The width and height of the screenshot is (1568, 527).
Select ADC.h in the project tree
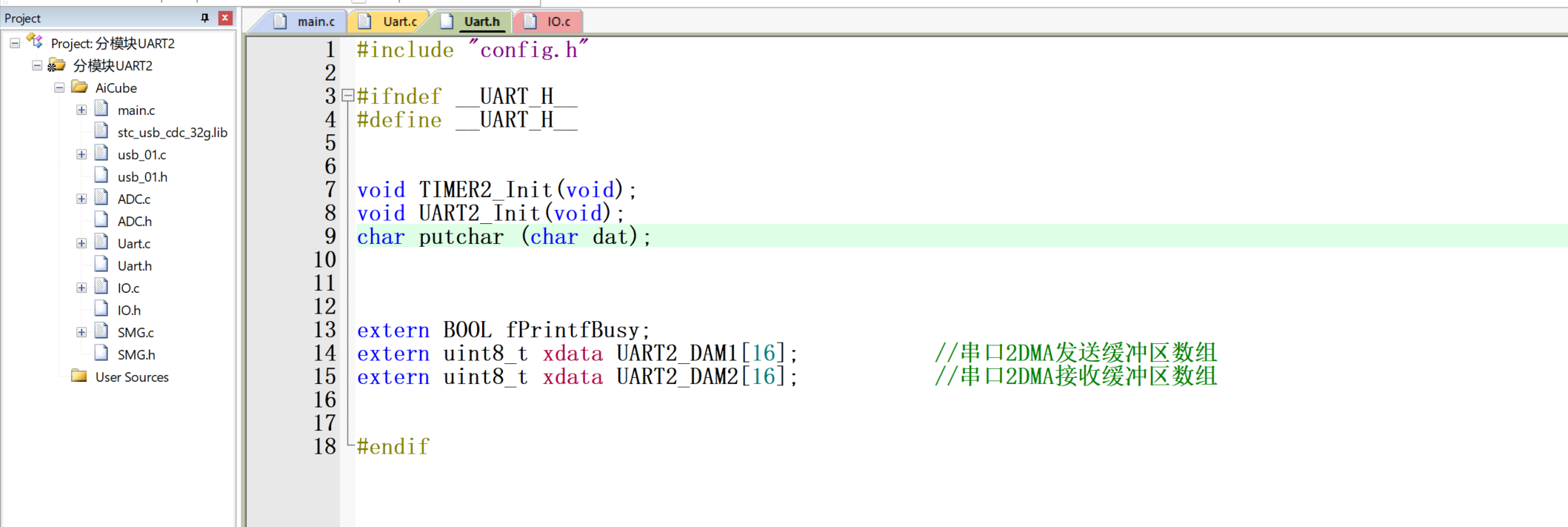135,222
